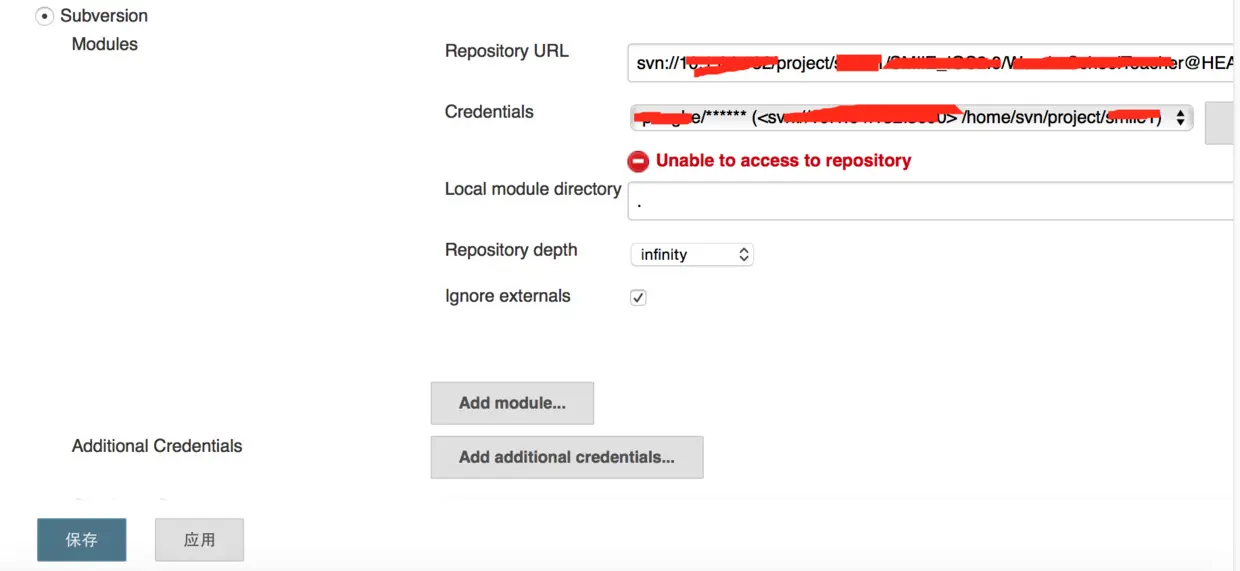Click the Repository URL label
This screenshot has width=1240, height=571.
tap(507, 51)
